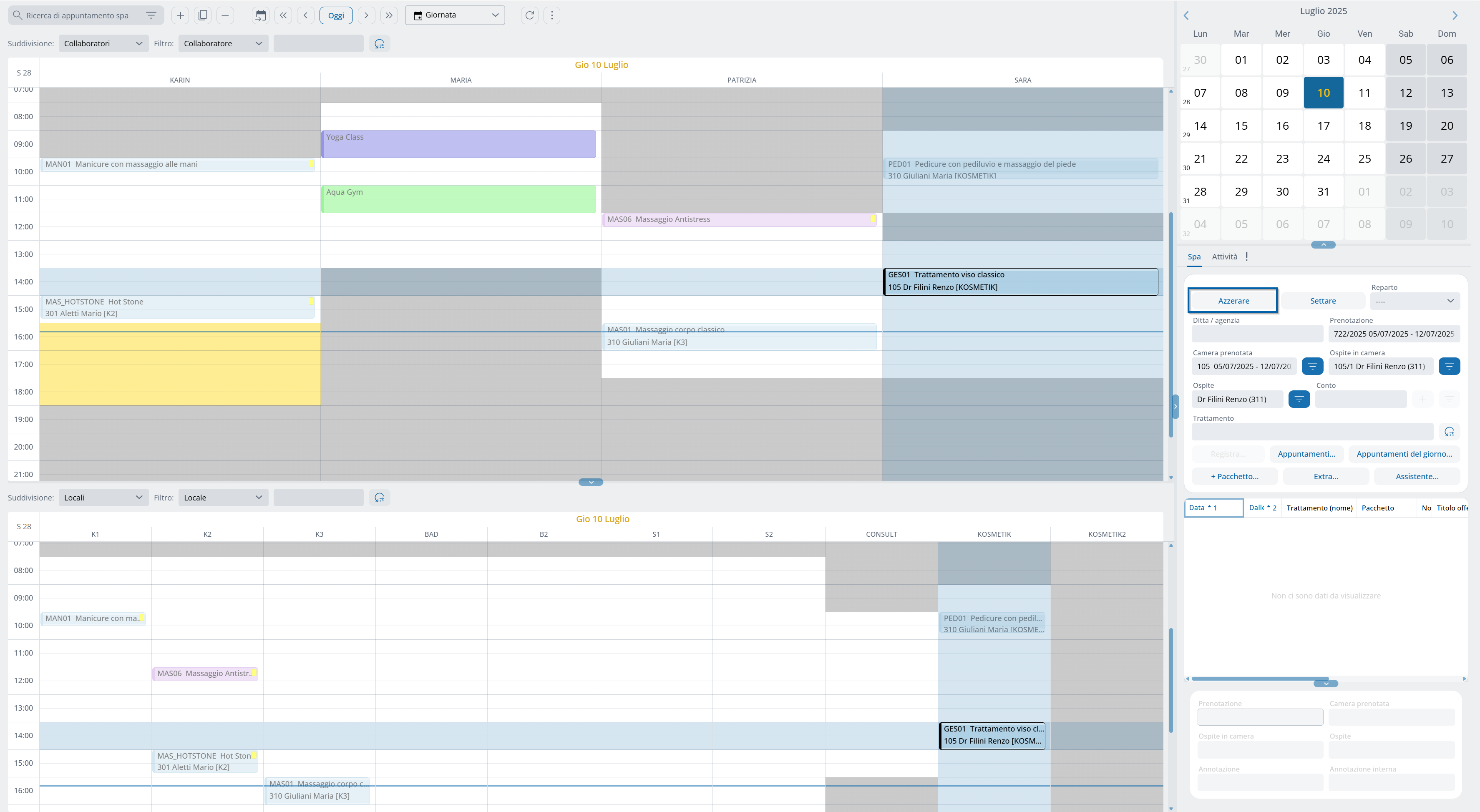
Task: Open the three-dot more options menu
Action: click(x=551, y=15)
